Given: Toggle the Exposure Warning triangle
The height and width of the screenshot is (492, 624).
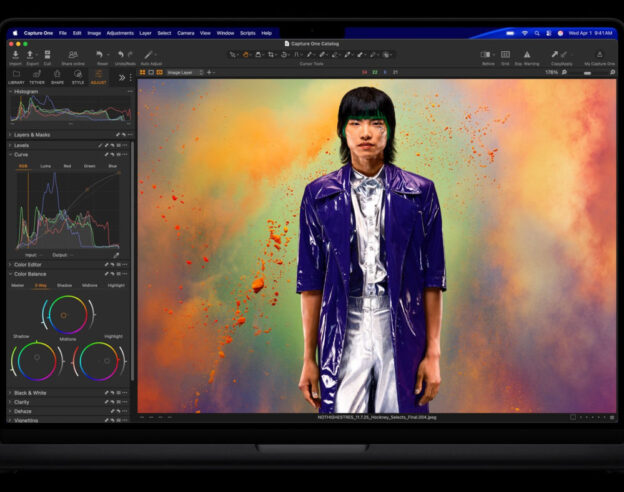Looking at the screenshot, I should click(527, 55).
